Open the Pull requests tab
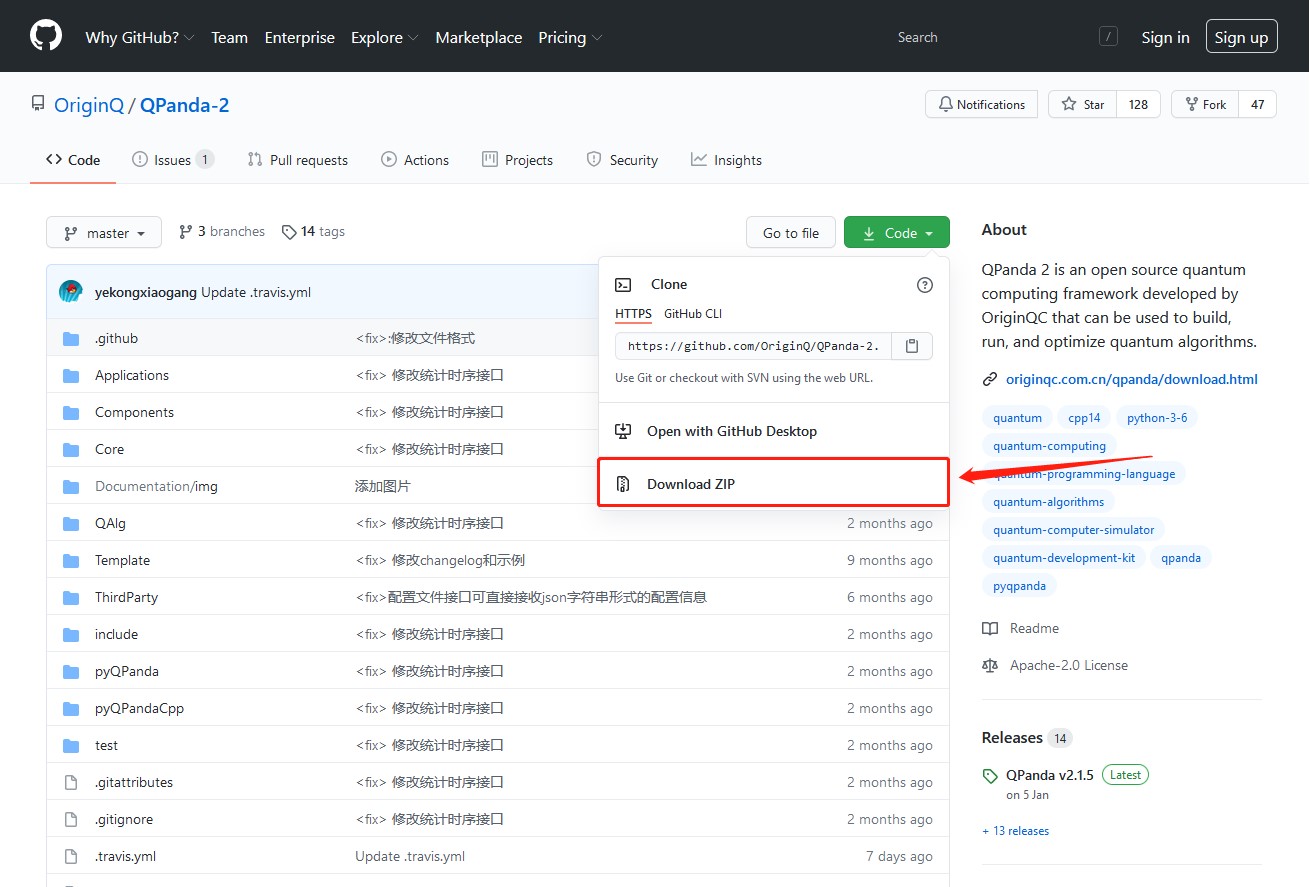Viewport: 1310px width, 887px height. pyautogui.click(x=297, y=160)
